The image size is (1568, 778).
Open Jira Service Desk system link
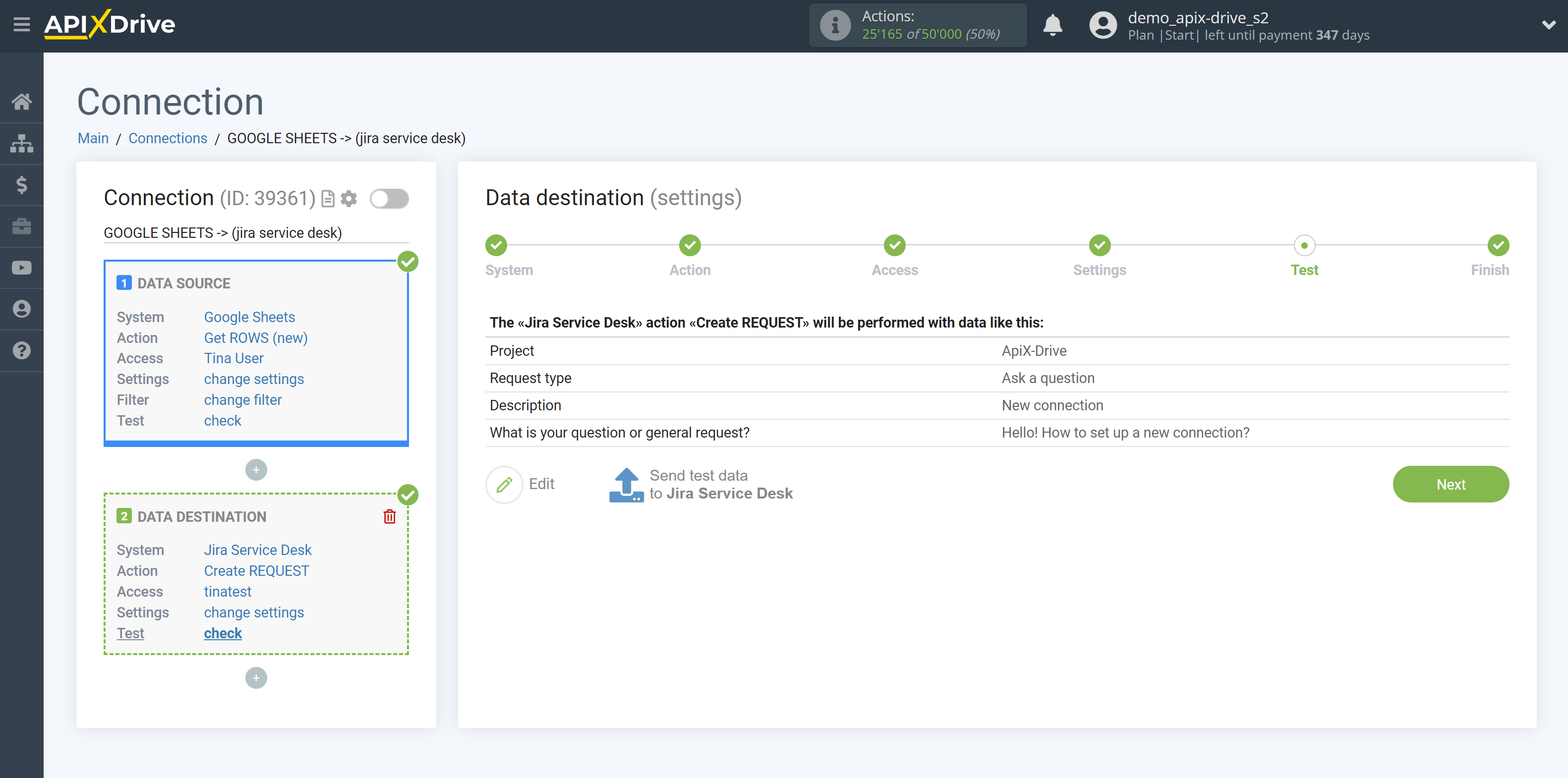(x=257, y=550)
